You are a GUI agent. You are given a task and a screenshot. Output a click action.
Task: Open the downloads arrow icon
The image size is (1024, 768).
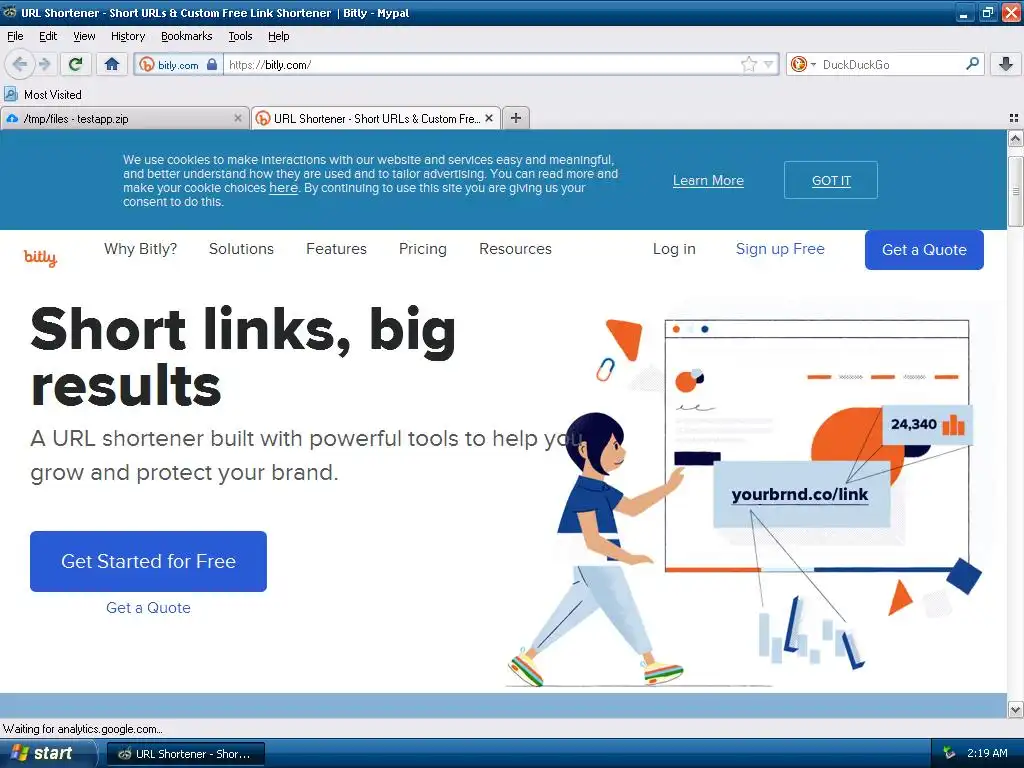pyautogui.click(x=1006, y=64)
